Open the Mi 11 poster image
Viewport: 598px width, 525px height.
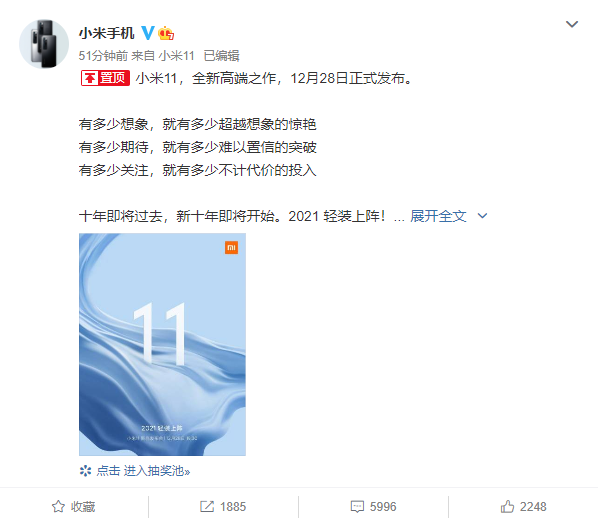tap(162, 344)
